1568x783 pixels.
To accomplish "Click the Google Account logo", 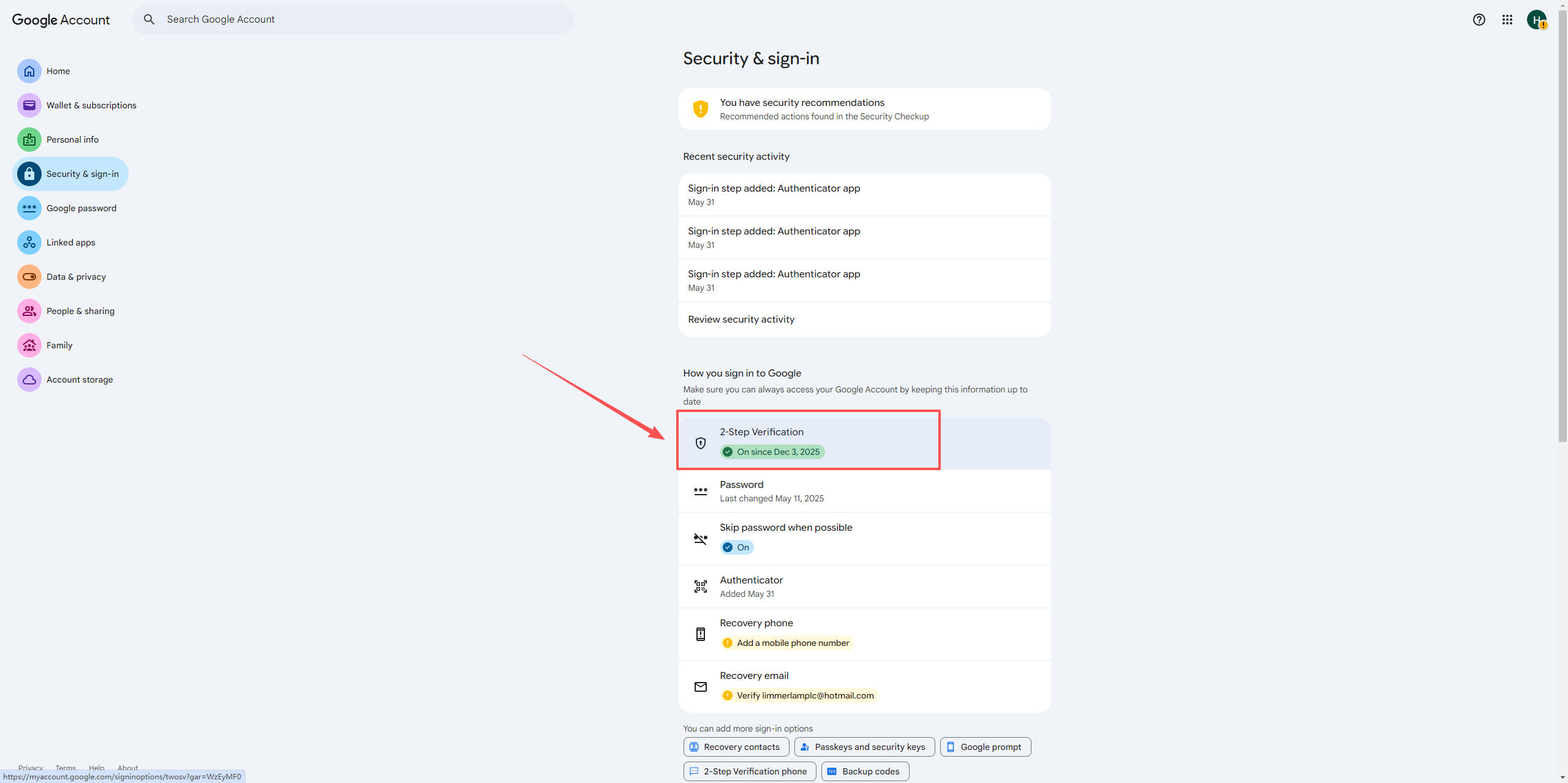I will tap(61, 20).
